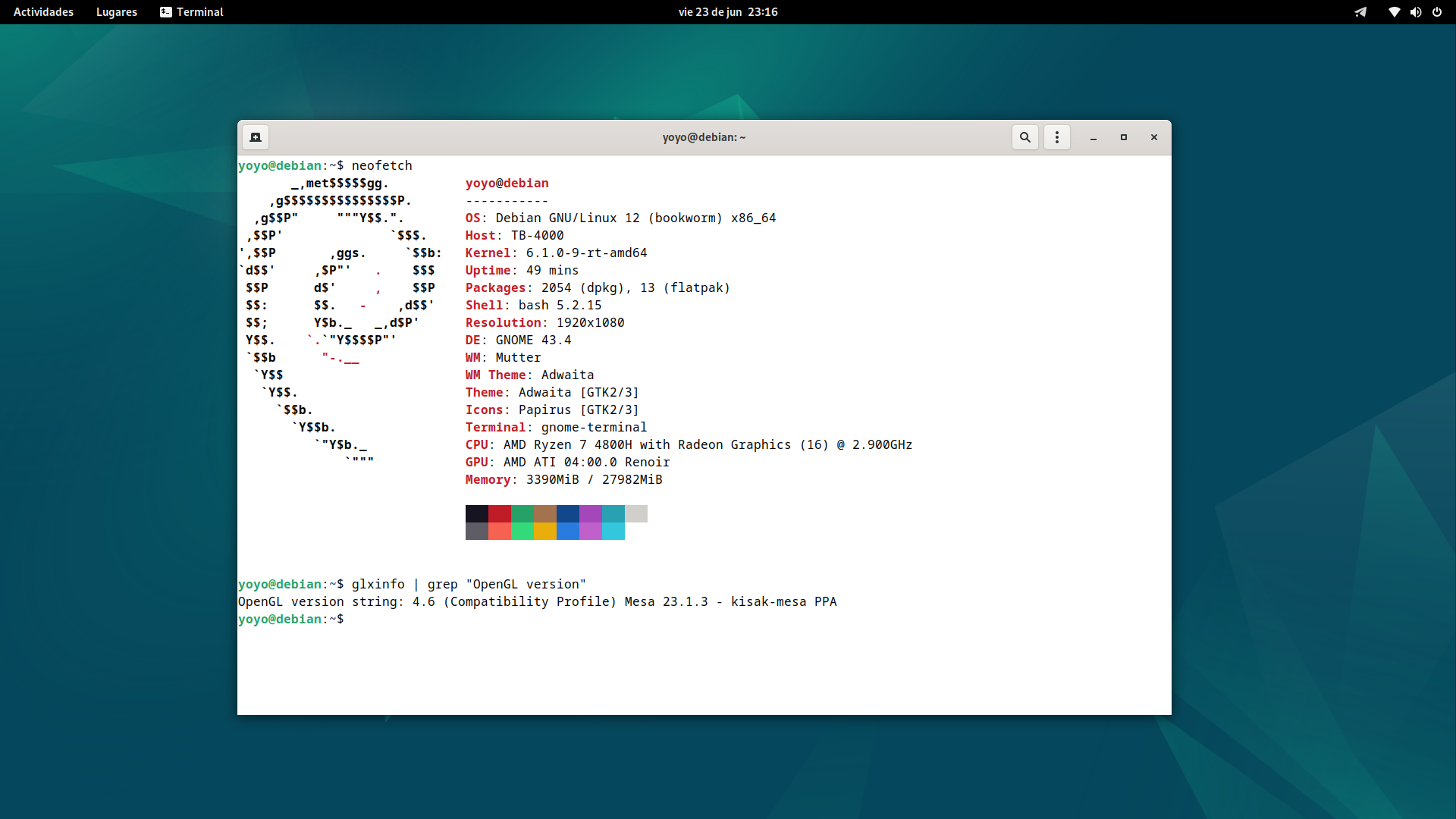Open the Terminal app menu in top bar

point(192,12)
